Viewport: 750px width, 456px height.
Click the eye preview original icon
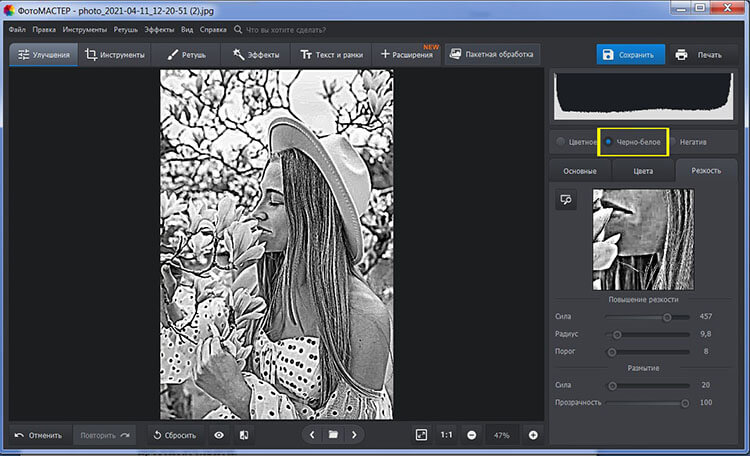218,435
